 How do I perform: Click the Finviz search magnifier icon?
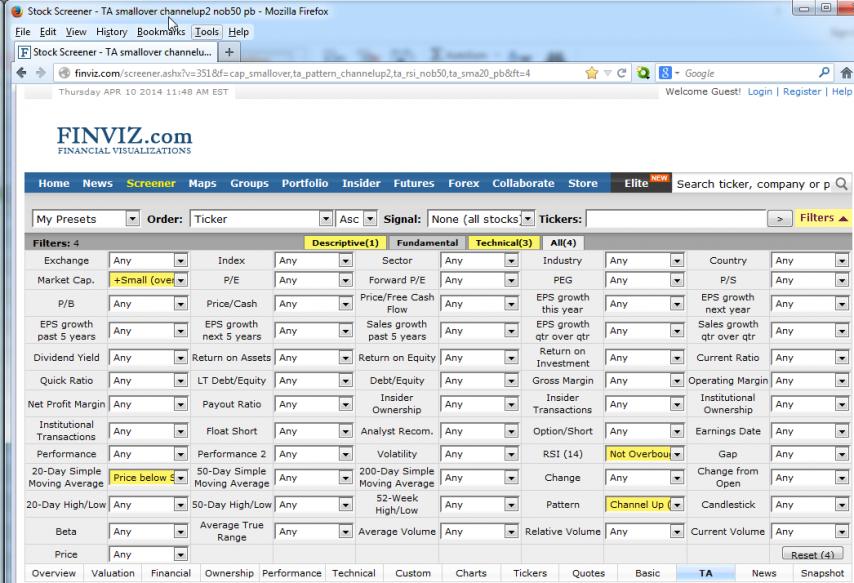[x=841, y=184]
